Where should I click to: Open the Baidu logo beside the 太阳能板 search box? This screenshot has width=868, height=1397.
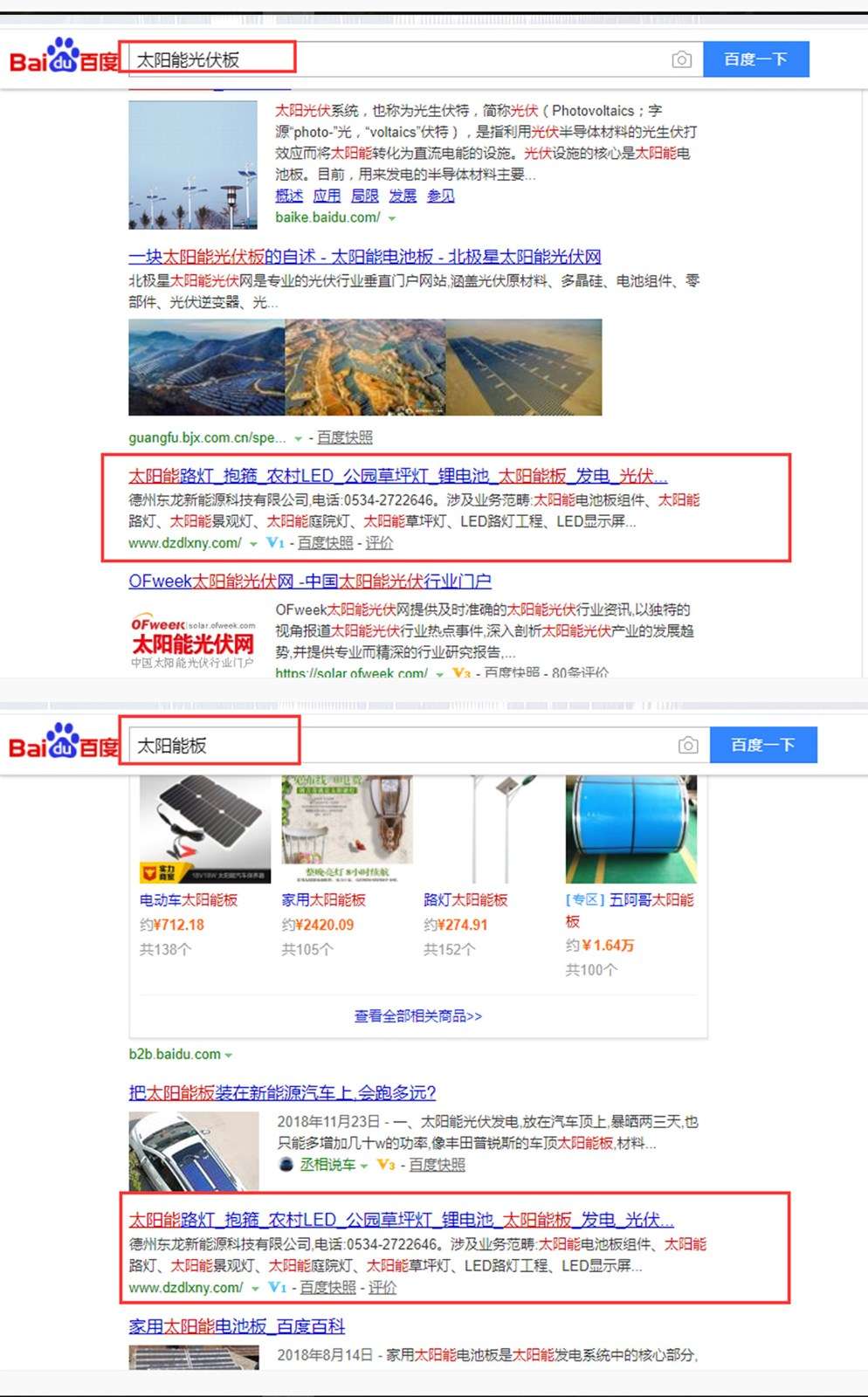click(63, 742)
